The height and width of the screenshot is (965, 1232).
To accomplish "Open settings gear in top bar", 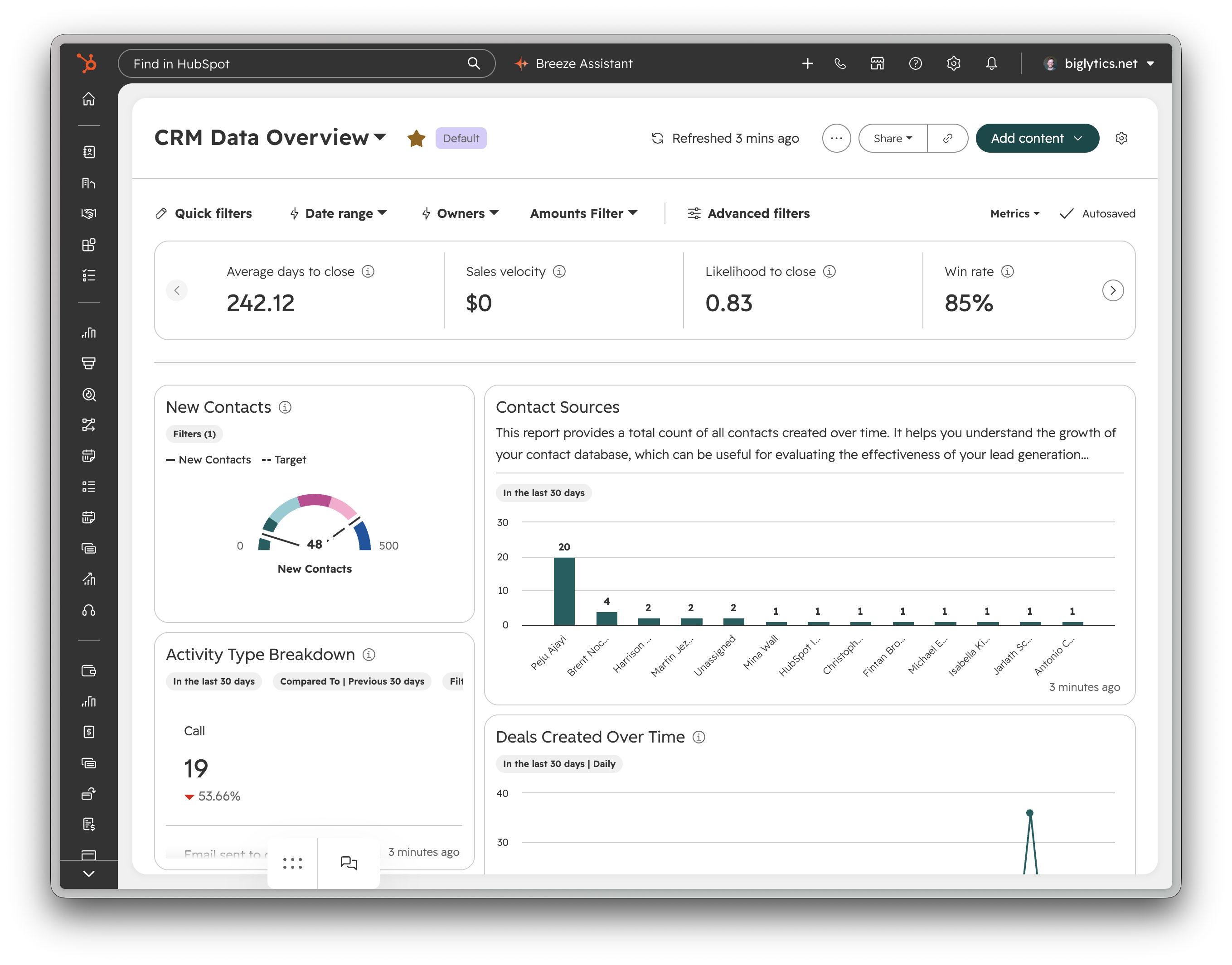I will pyautogui.click(x=953, y=63).
